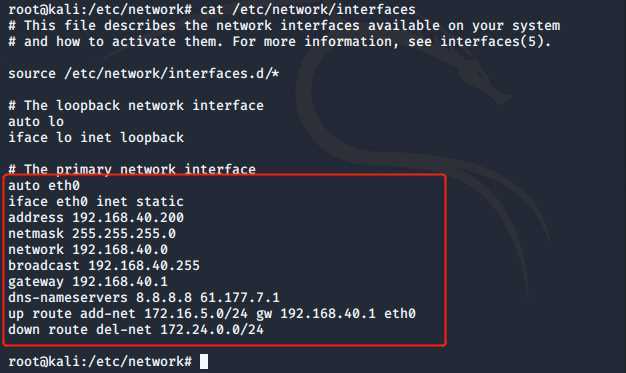The height and width of the screenshot is (373, 626).
Task: Click the 'source /etc/network/interfaces.d/*' line
Action: pyautogui.click(x=144, y=73)
